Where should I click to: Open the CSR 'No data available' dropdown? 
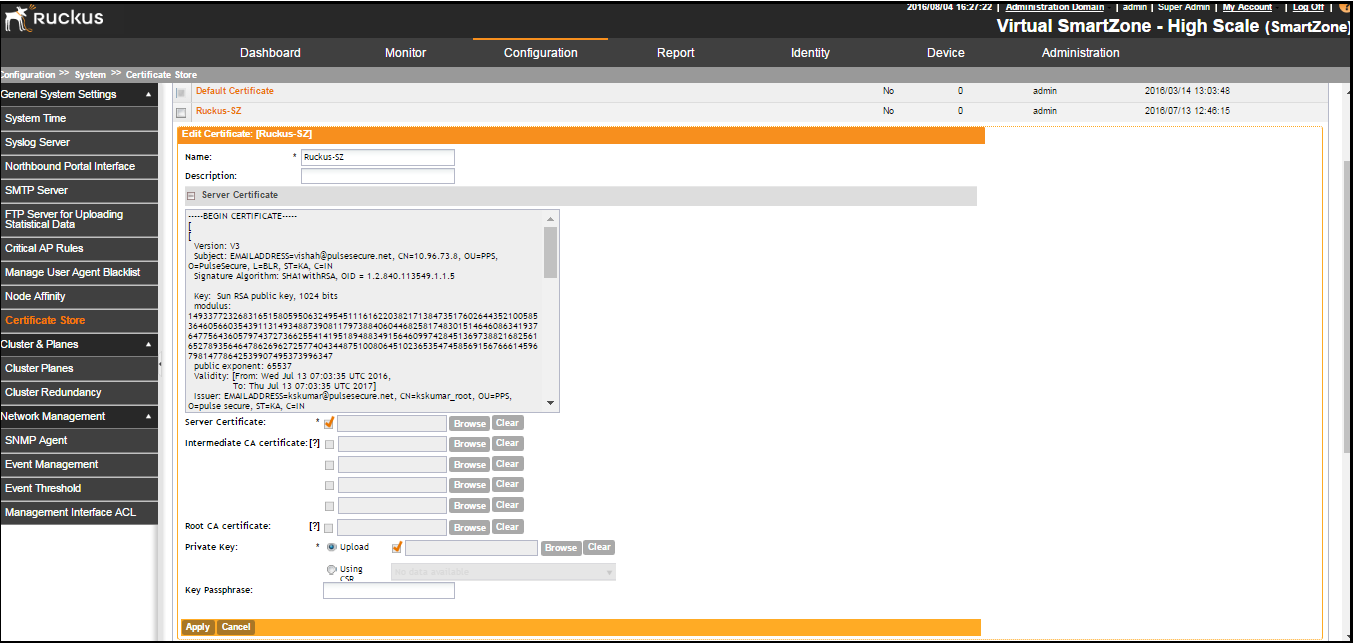504,572
